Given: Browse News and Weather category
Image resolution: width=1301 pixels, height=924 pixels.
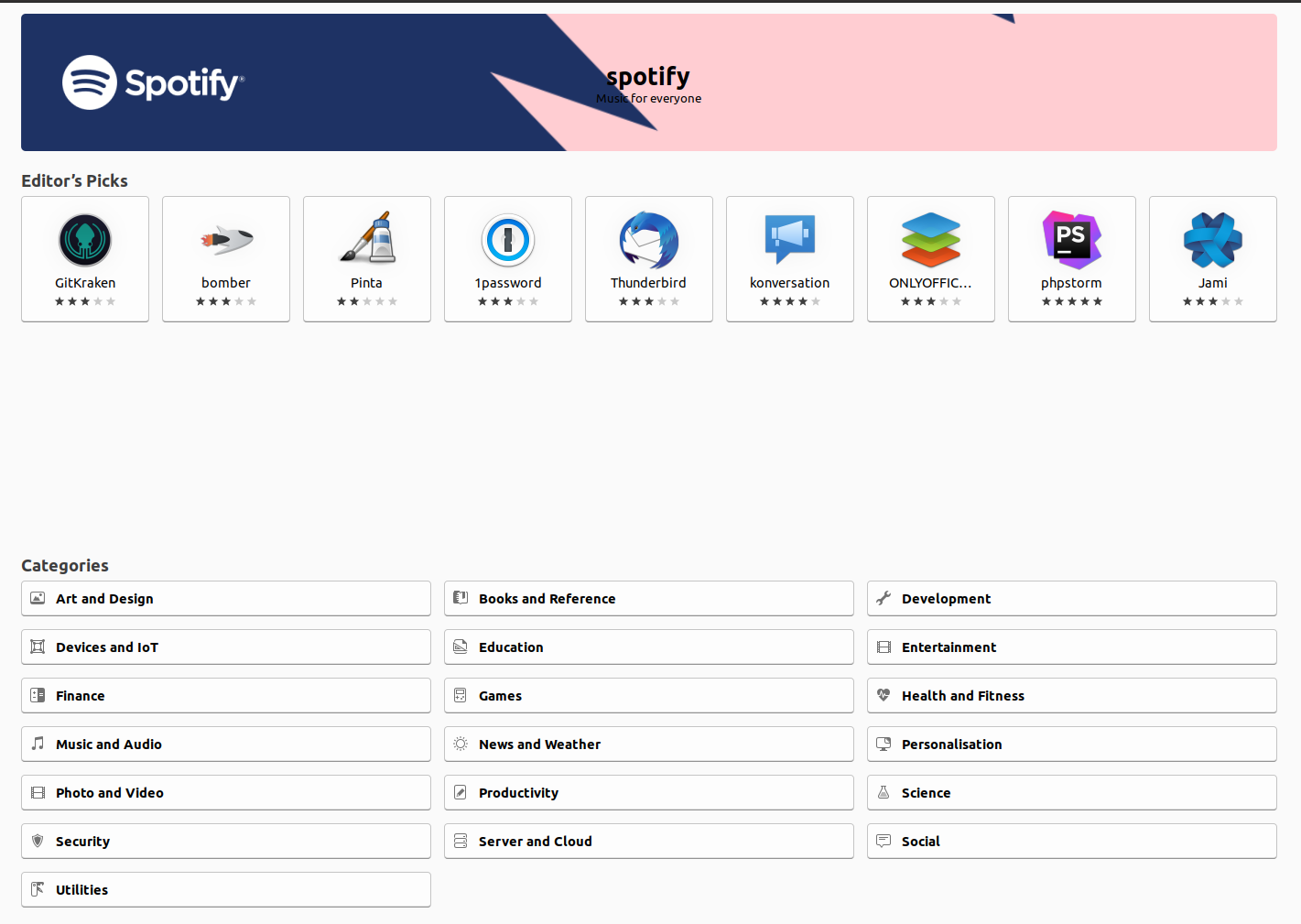Looking at the screenshot, I should tap(649, 744).
